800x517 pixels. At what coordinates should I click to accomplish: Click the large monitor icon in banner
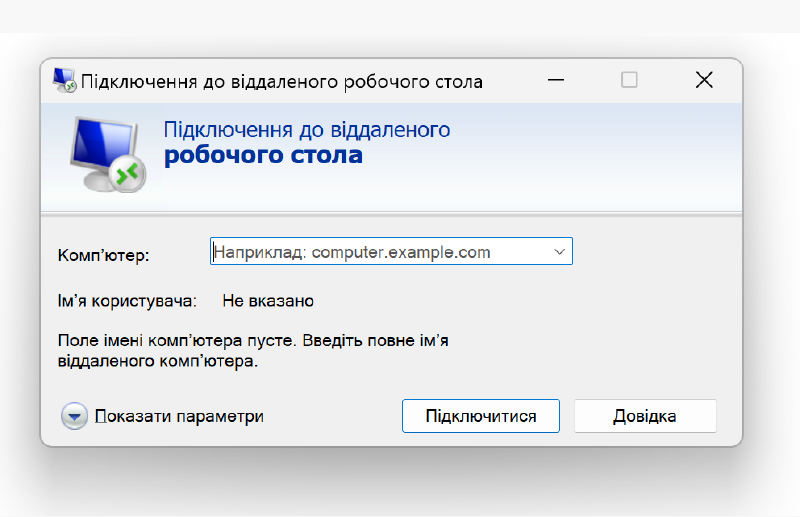[108, 154]
